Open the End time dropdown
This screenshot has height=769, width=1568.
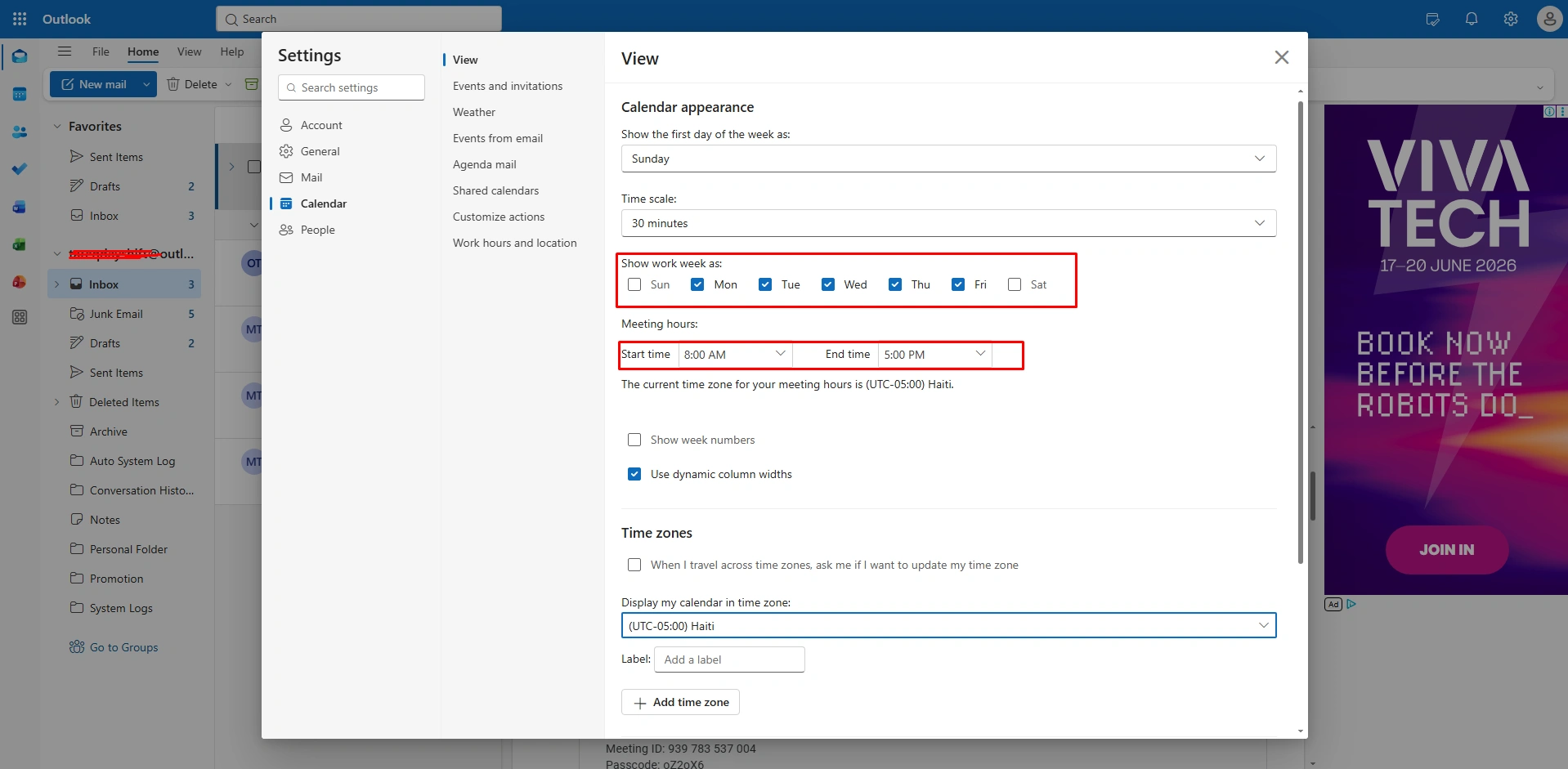pyautogui.click(x=935, y=355)
